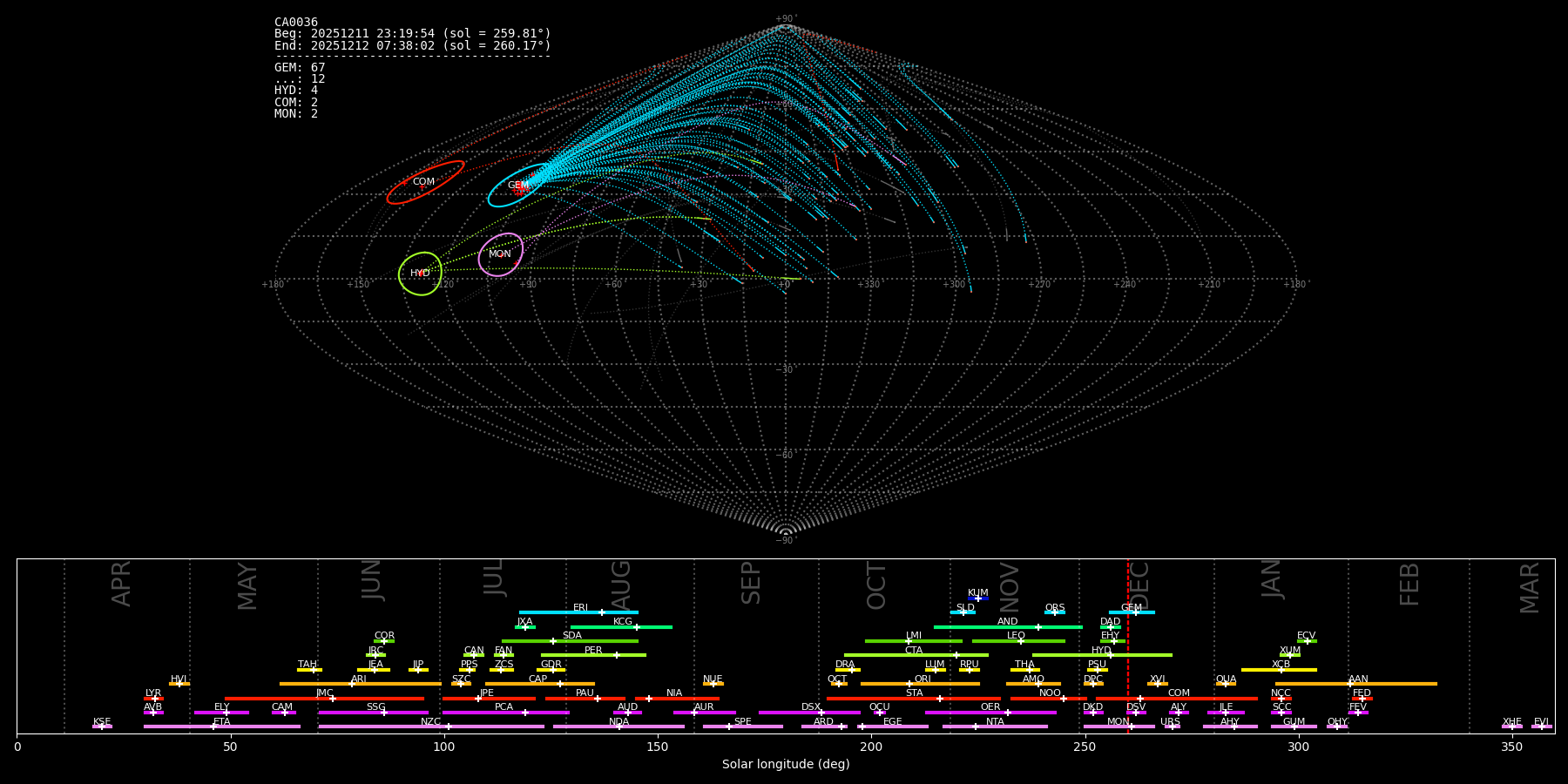
Task: Click the -90° label at sky map bottom
Action: click(786, 540)
